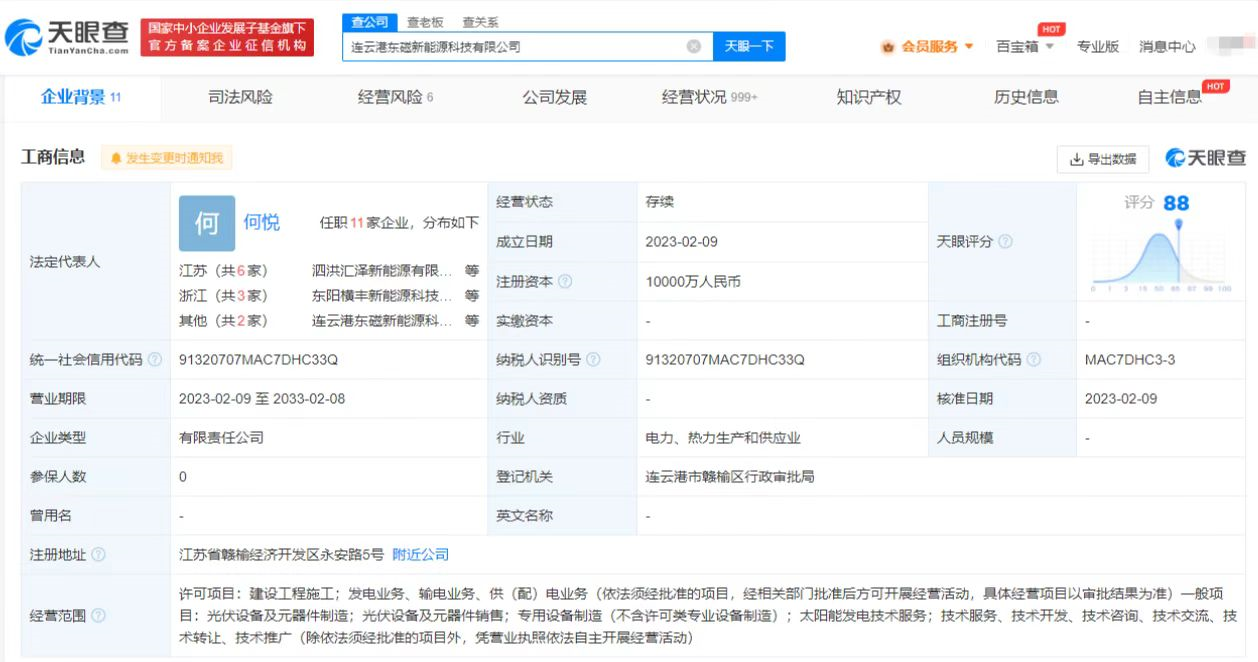Click help icon next to 纳税人识别号
1258x662 pixels.
tap(593, 360)
